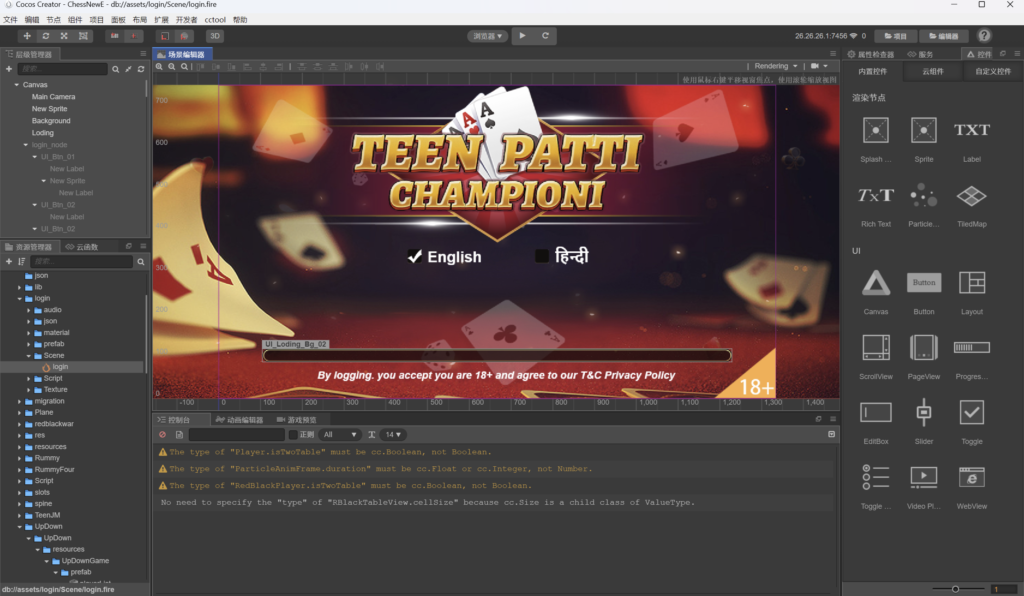Switch to the 动画编辑器 tab
Screen dimensions: 1024x596
pos(240,420)
